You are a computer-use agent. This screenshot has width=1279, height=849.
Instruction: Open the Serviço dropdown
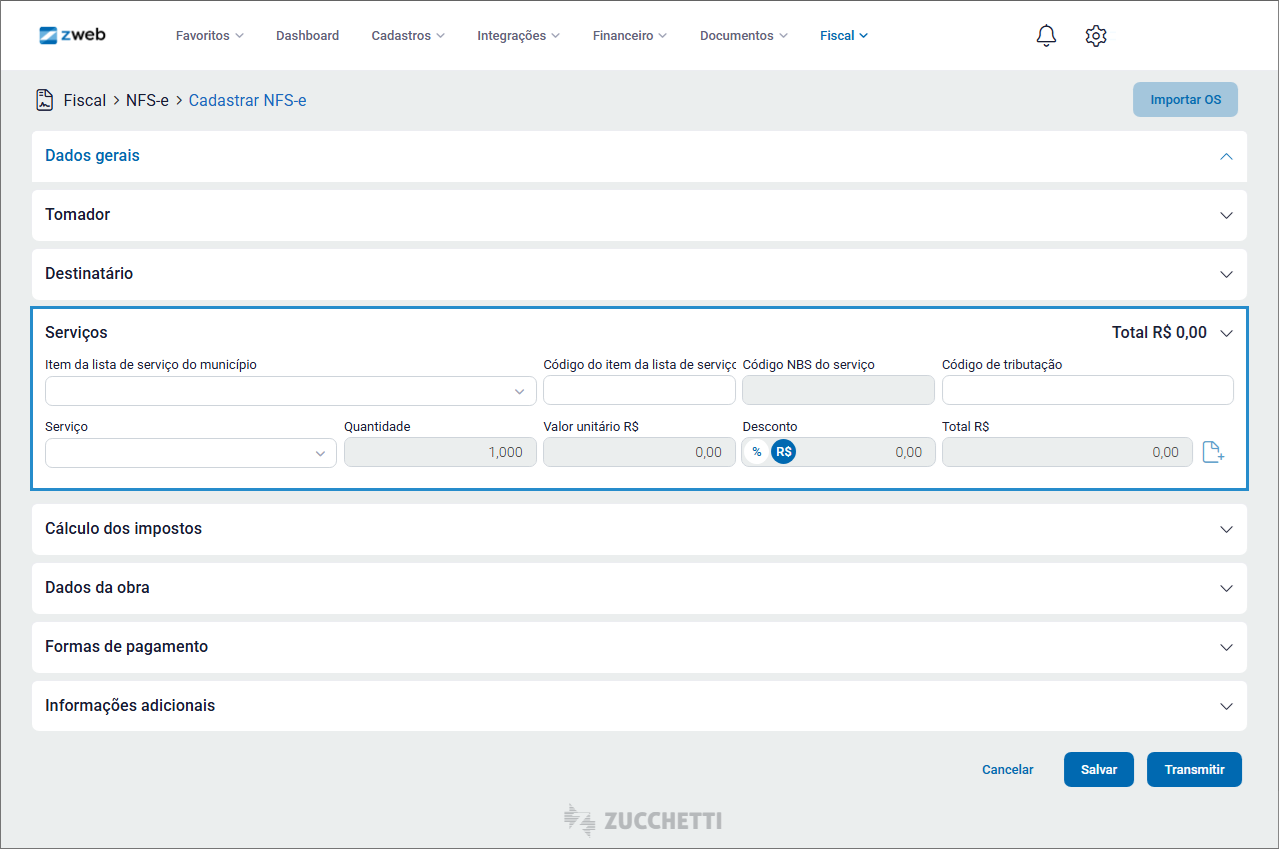pos(190,453)
